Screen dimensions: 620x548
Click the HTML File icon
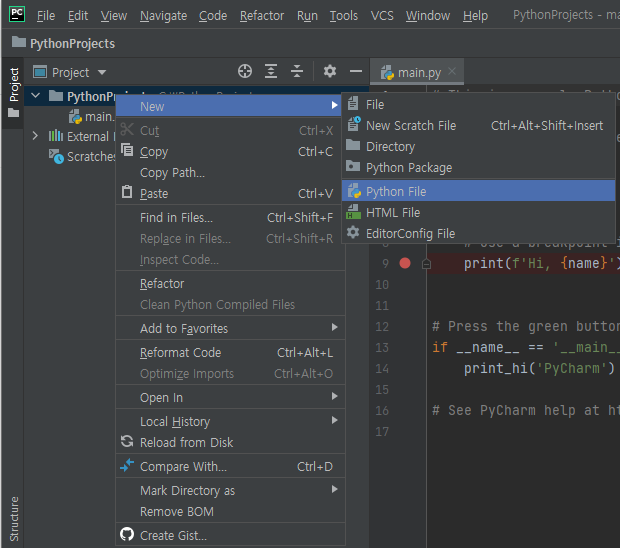pos(353,212)
